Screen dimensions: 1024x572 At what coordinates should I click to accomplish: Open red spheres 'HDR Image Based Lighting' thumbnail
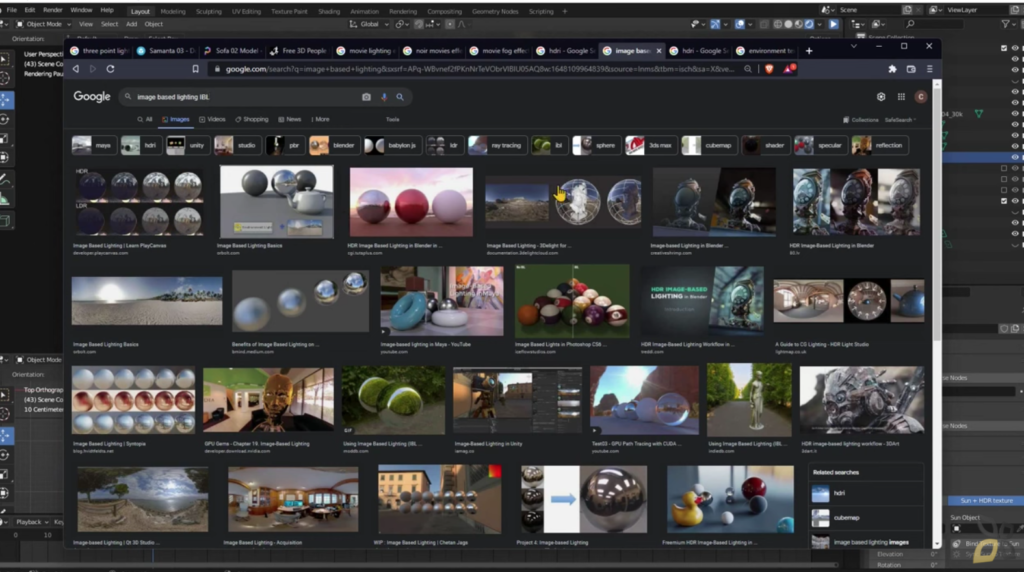pyautogui.click(x=411, y=202)
